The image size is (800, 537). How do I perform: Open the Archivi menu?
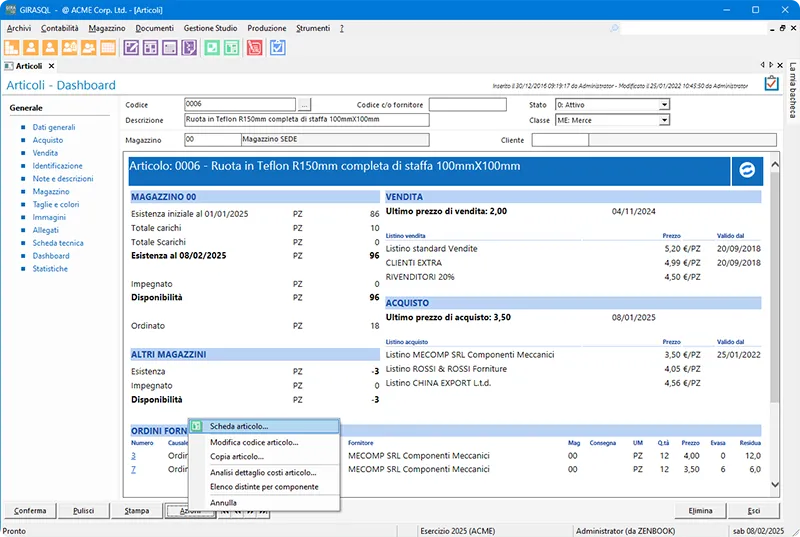coord(19,28)
